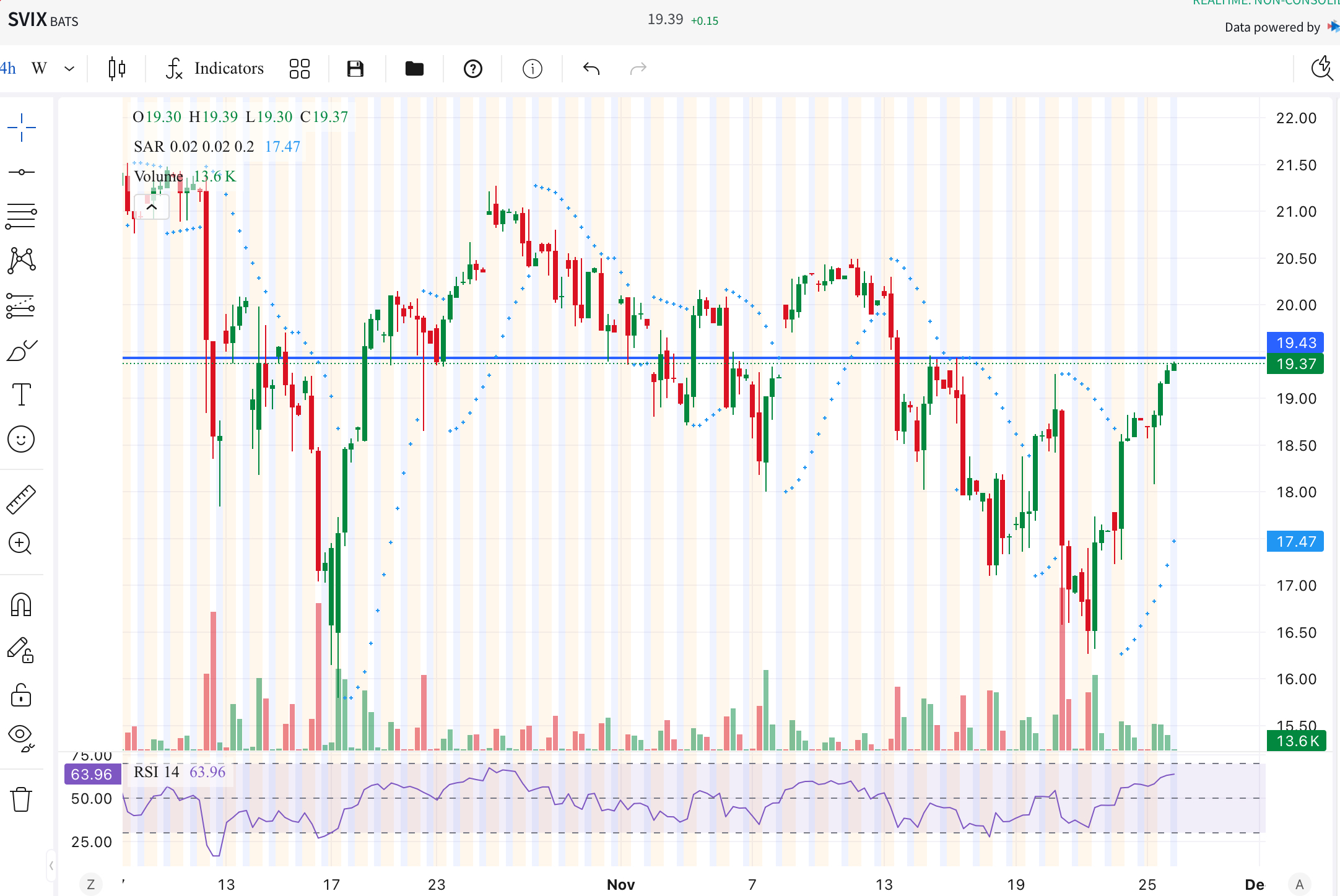Open candlestick chart style selector

coord(116,68)
